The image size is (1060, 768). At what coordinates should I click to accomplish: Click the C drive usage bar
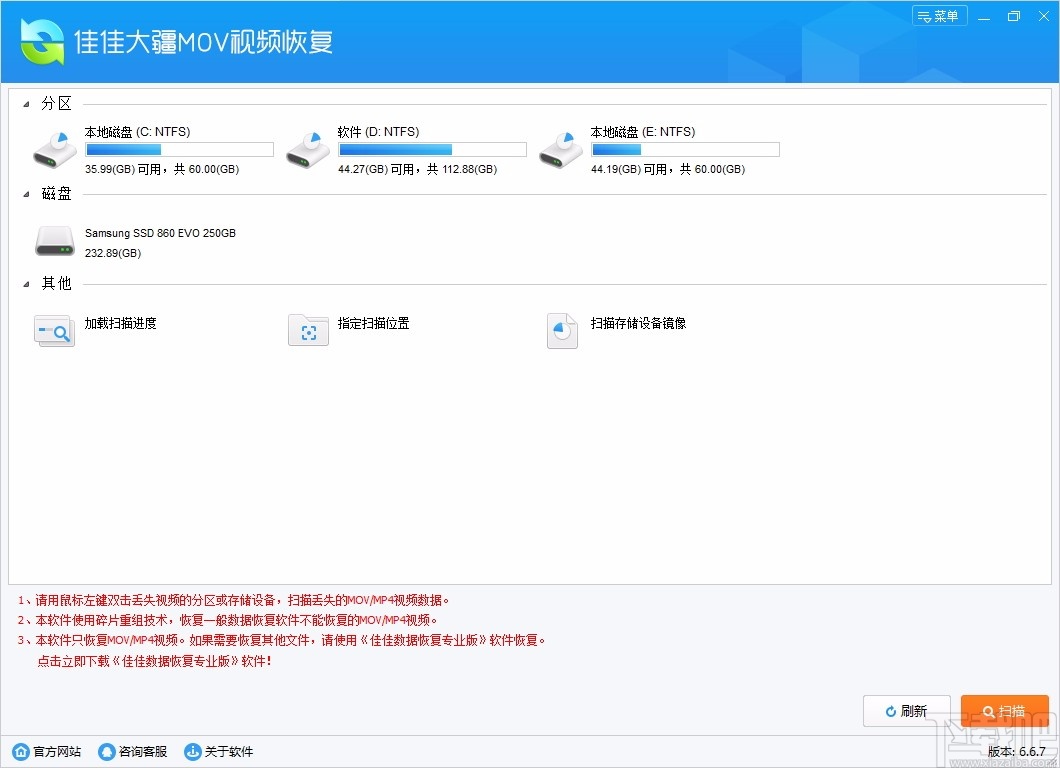click(178, 148)
